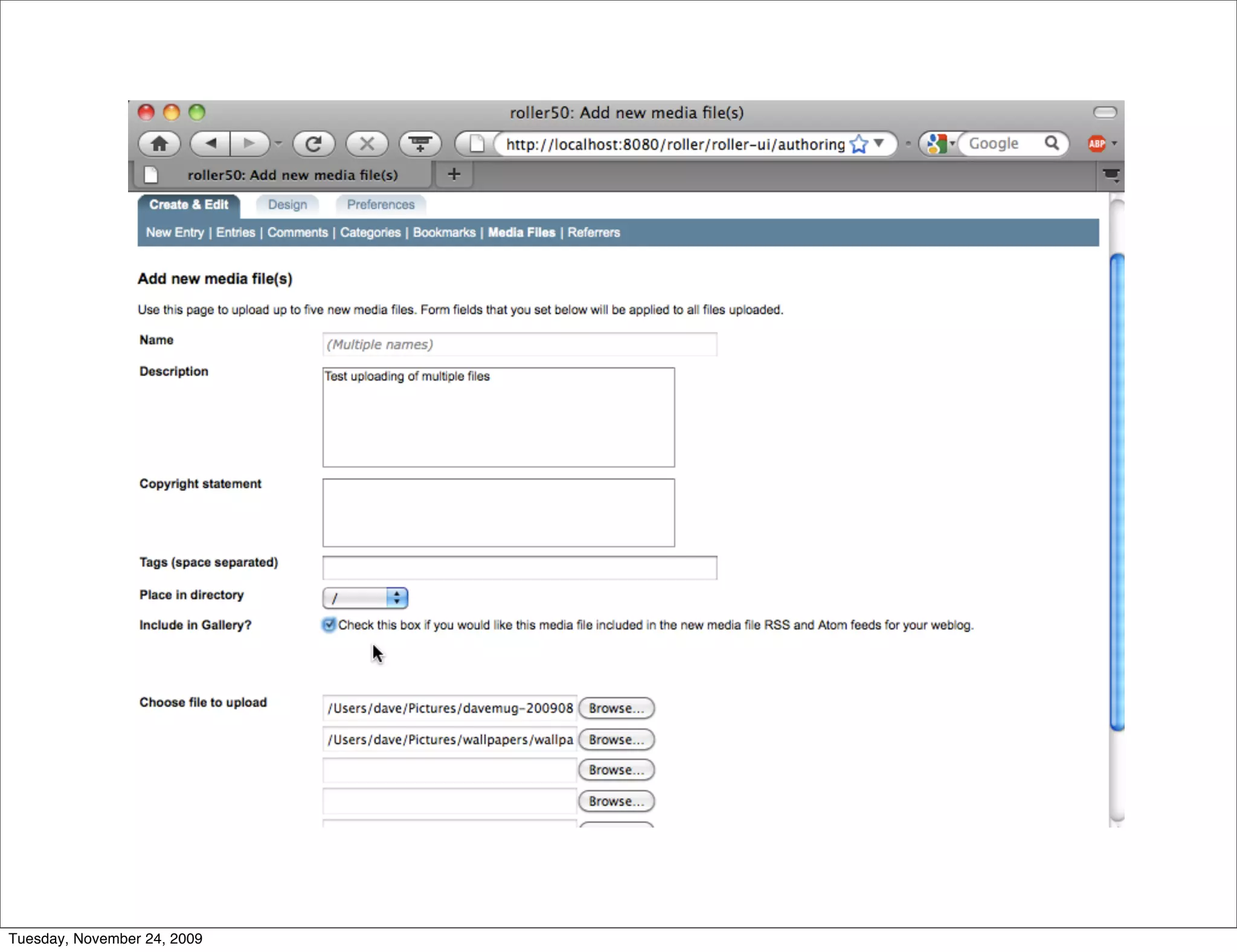This screenshot has width=1237, height=952.
Task: Expand the URL history dropdown arrow
Action: pos(879,143)
